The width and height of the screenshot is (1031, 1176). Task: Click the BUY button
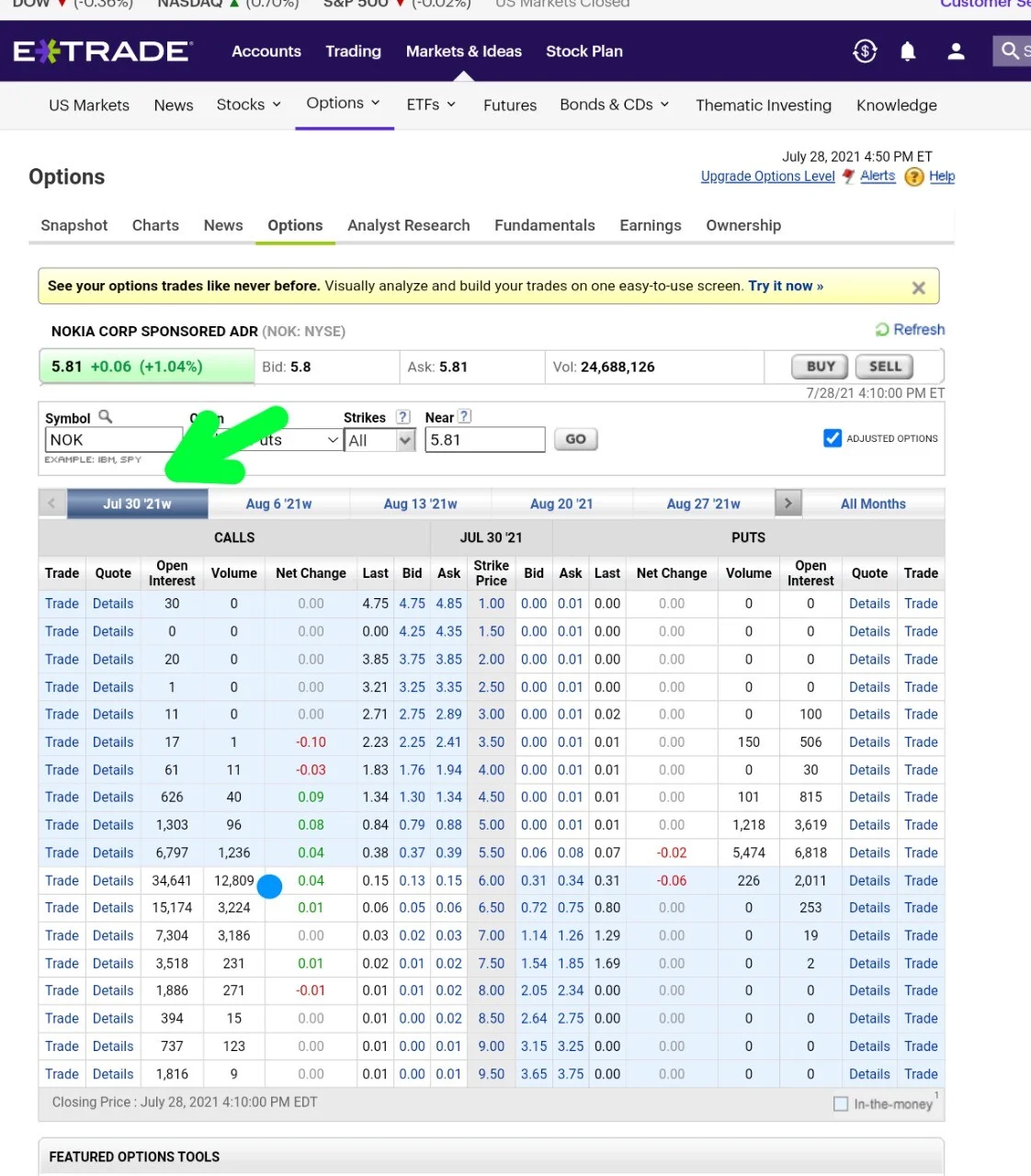tap(821, 367)
